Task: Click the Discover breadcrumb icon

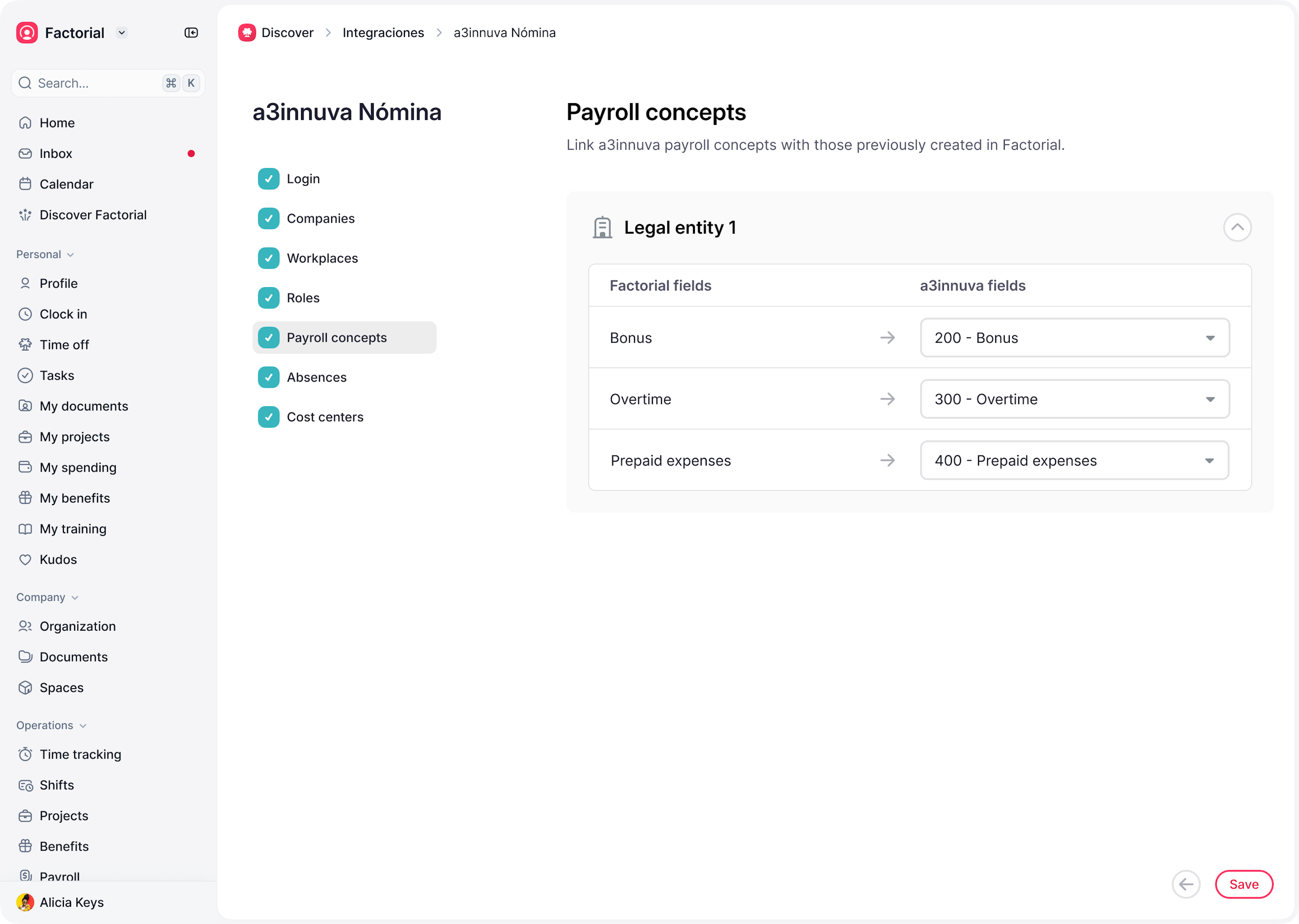Action: pos(247,33)
